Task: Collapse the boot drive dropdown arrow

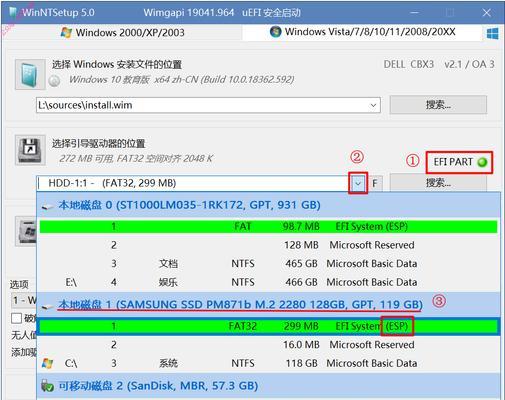Action: (x=358, y=183)
